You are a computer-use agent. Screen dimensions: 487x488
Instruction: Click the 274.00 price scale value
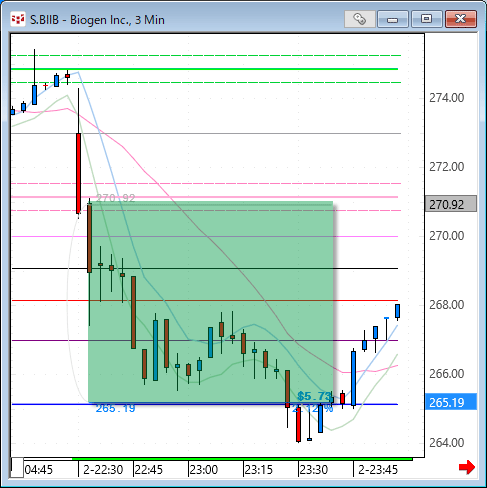pyautogui.click(x=446, y=98)
